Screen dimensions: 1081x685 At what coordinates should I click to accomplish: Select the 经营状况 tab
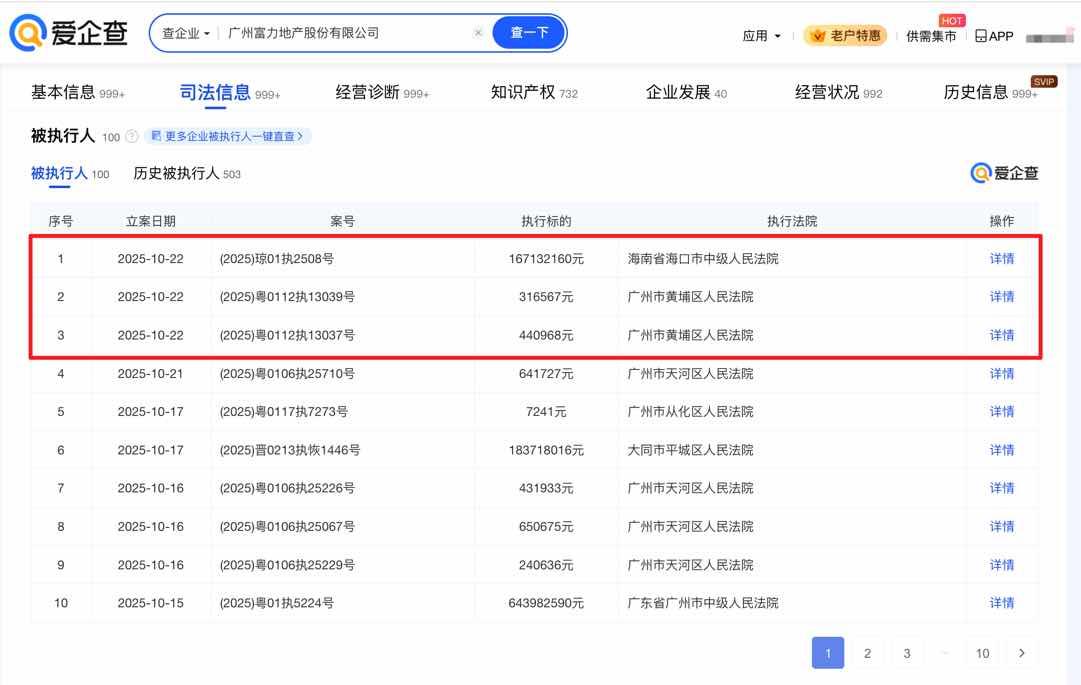click(x=838, y=92)
